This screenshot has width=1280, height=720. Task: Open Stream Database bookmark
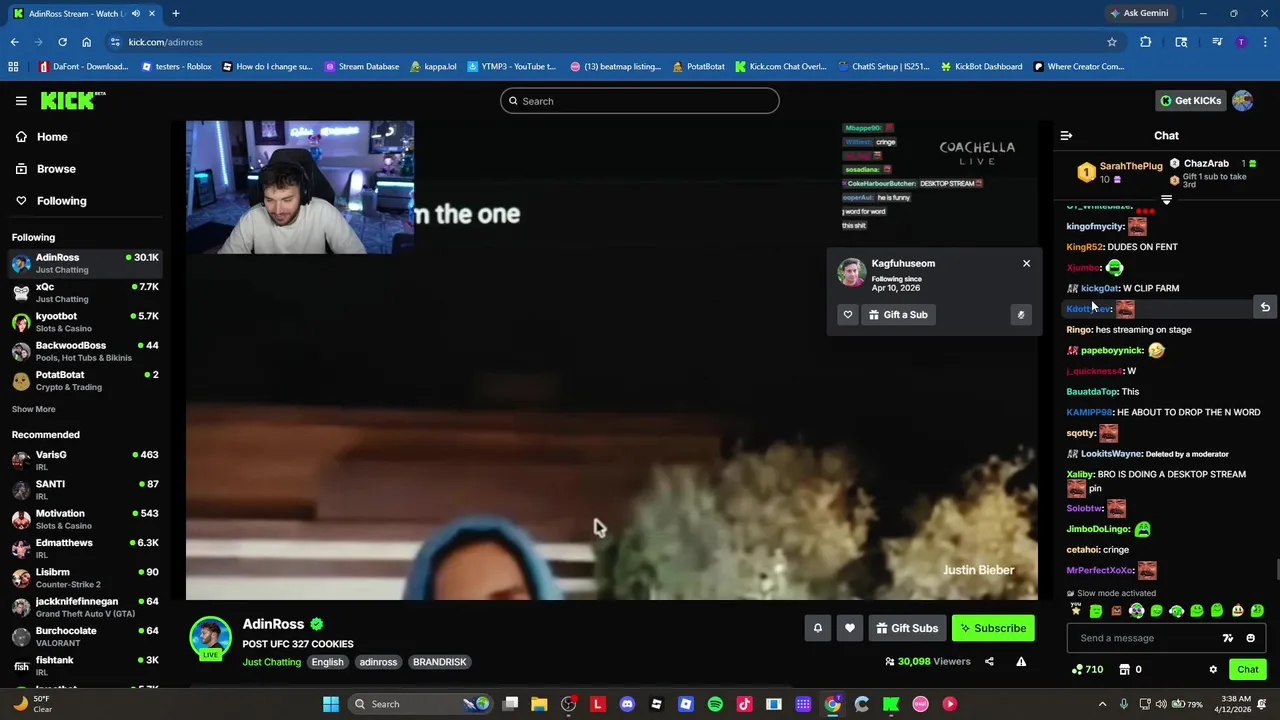click(x=361, y=67)
